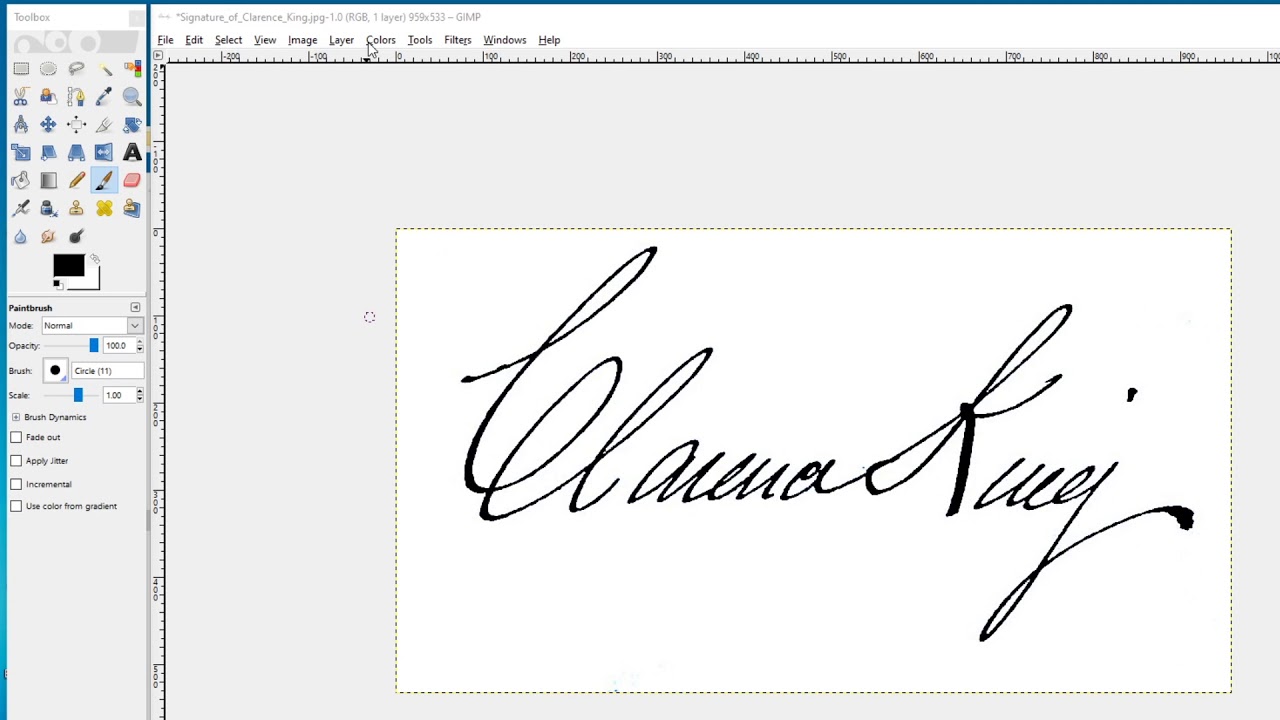This screenshot has width=1280, height=720.
Task: Select the Paintbrush tool
Action: tap(104, 181)
